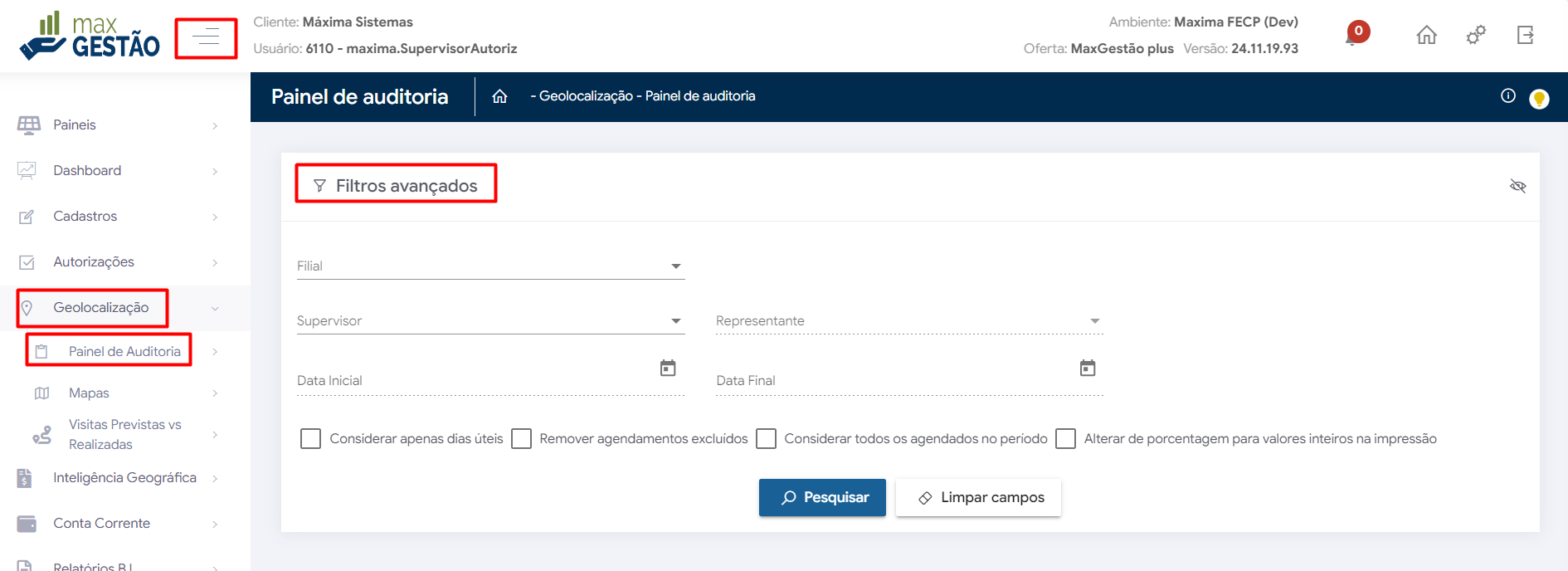Go to home via top house icon

coord(1426,35)
